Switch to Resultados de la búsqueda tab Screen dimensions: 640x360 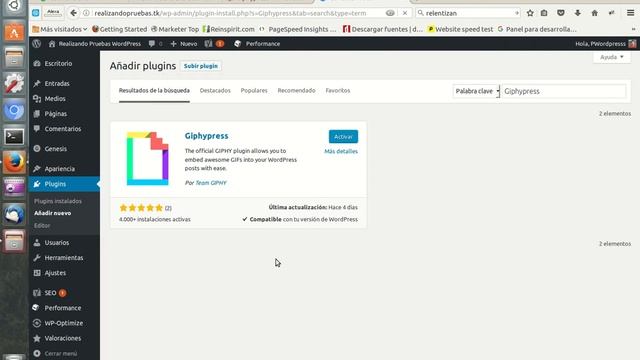[x=154, y=91]
